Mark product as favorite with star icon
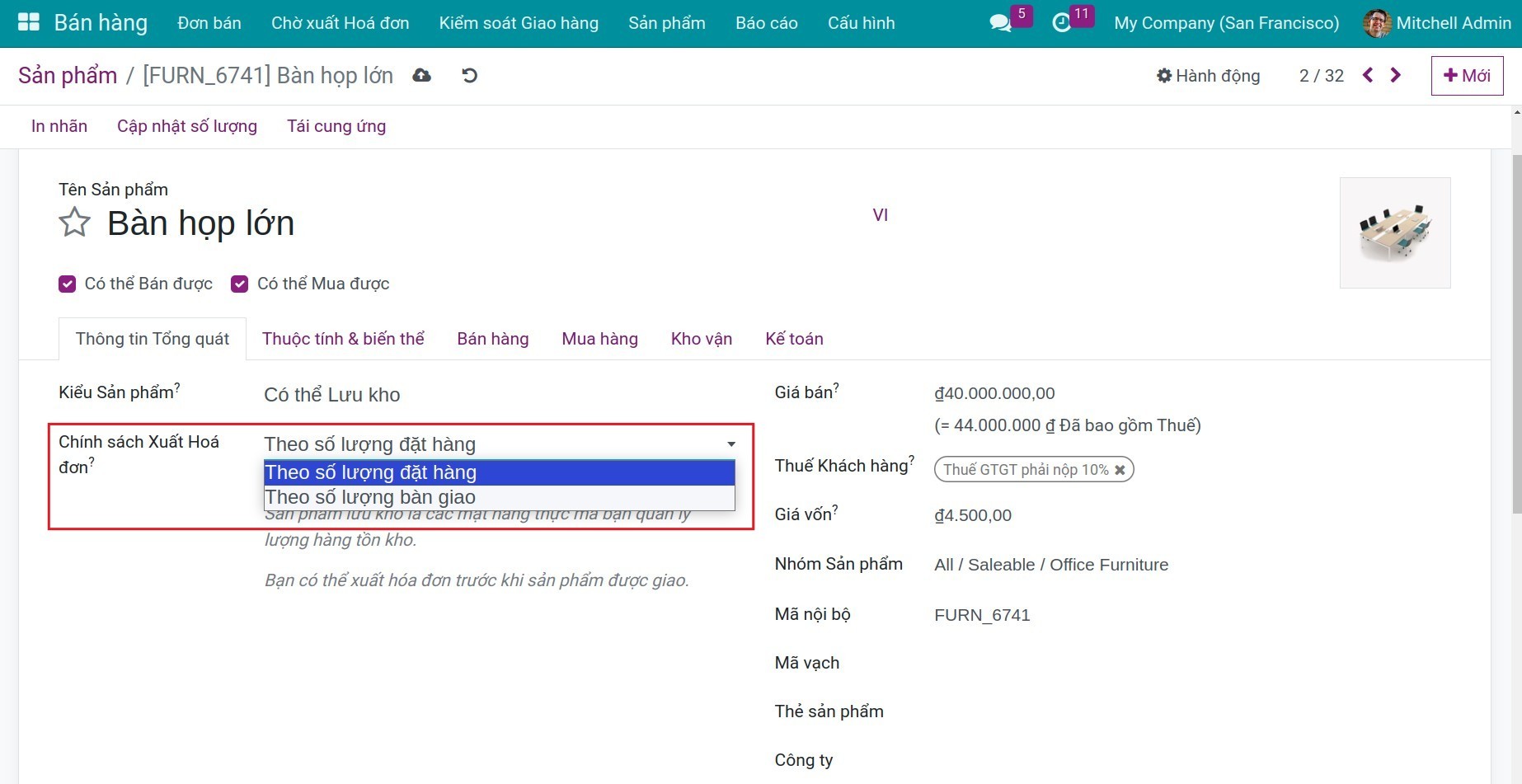1522x784 pixels. (x=73, y=222)
